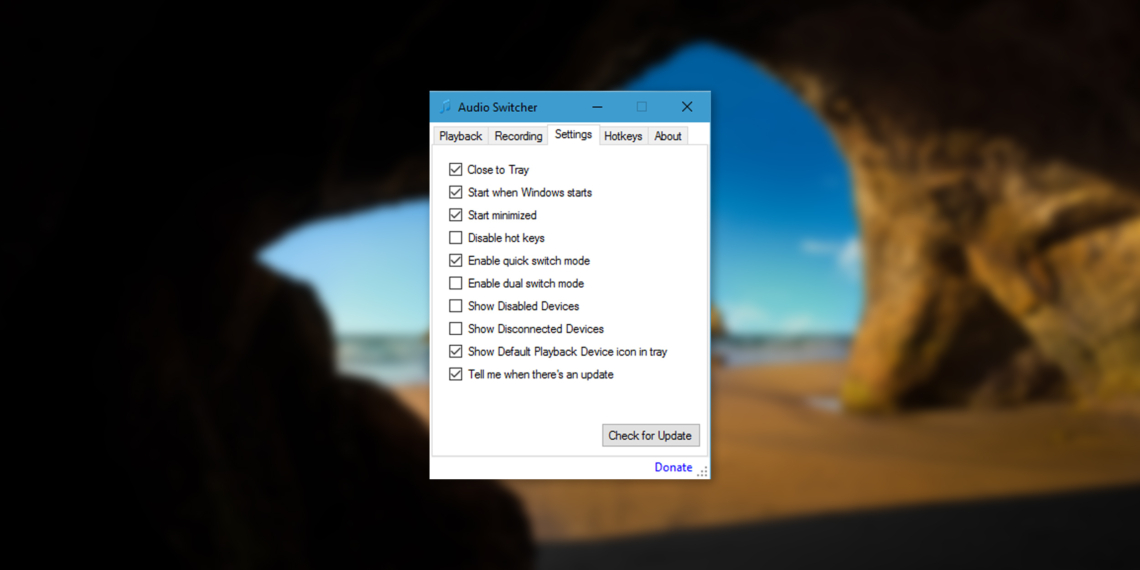This screenshot has height=570, width=1140.
Task: Select the Hotkeys tab
Action: tap(623, 136)
